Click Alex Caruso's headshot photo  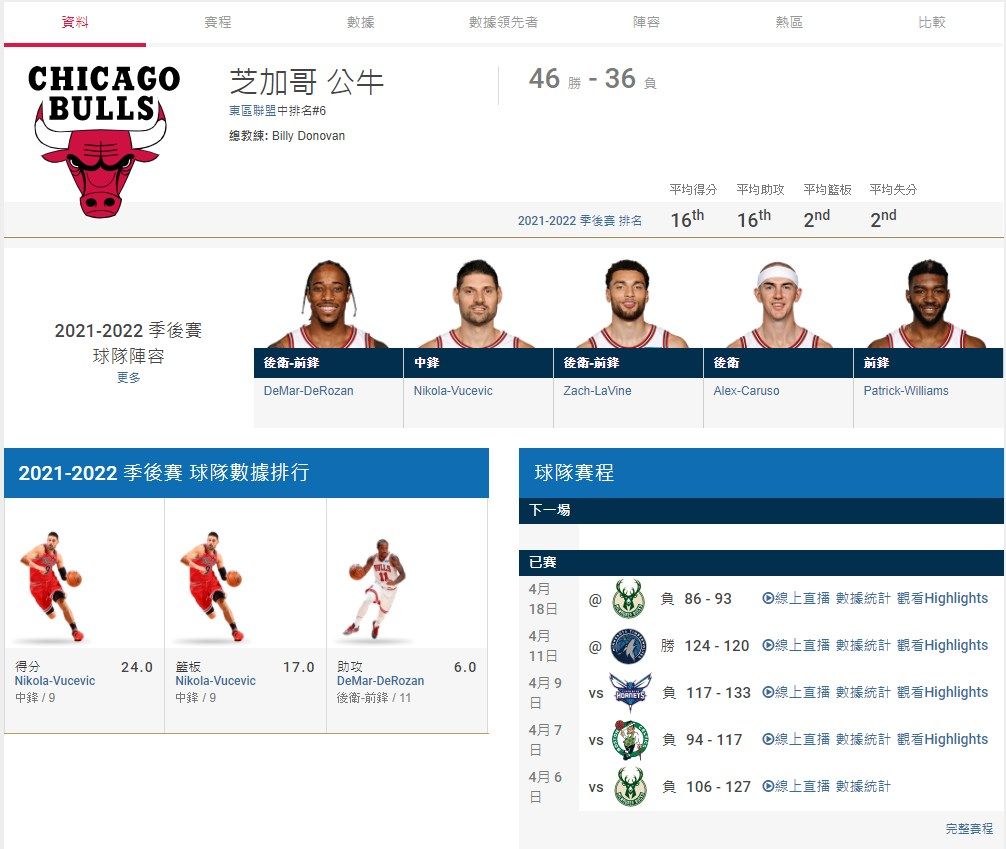point(778,304)
